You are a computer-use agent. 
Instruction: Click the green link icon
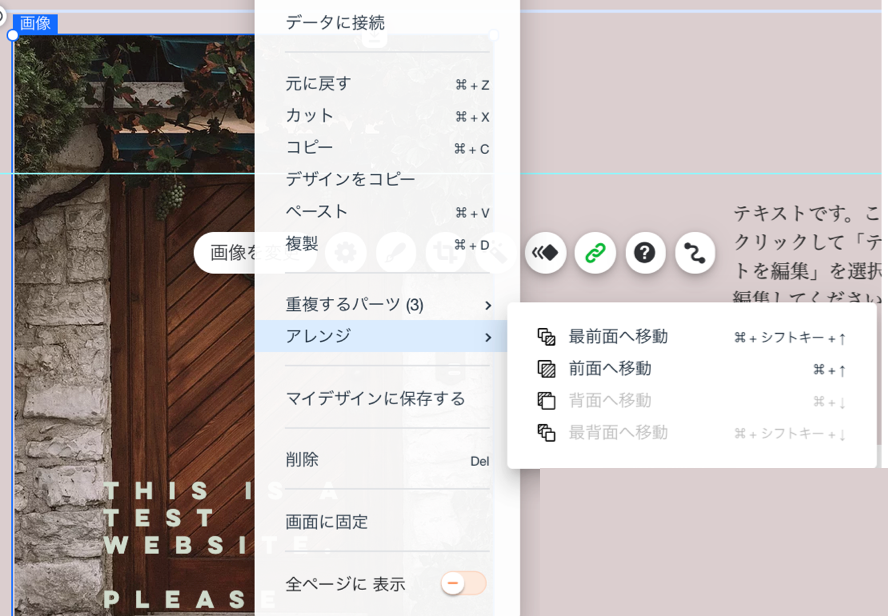click(x=596, y=253)
